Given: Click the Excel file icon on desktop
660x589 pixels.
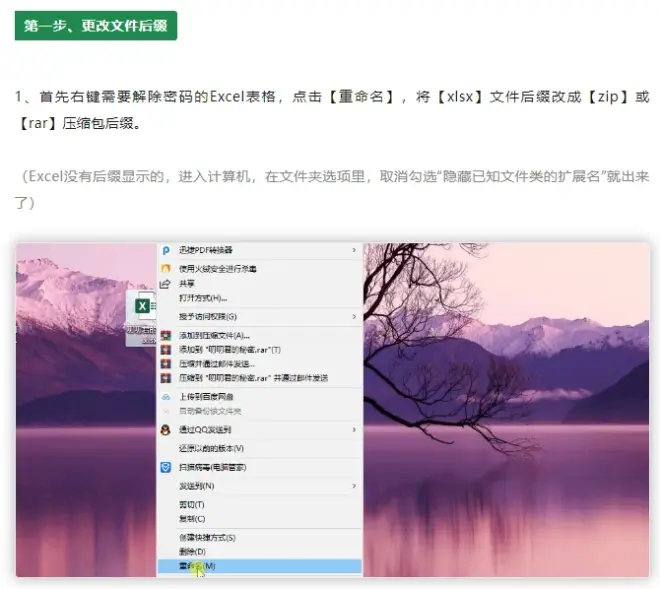Looking at the screenshot, I should pos(143,306).
